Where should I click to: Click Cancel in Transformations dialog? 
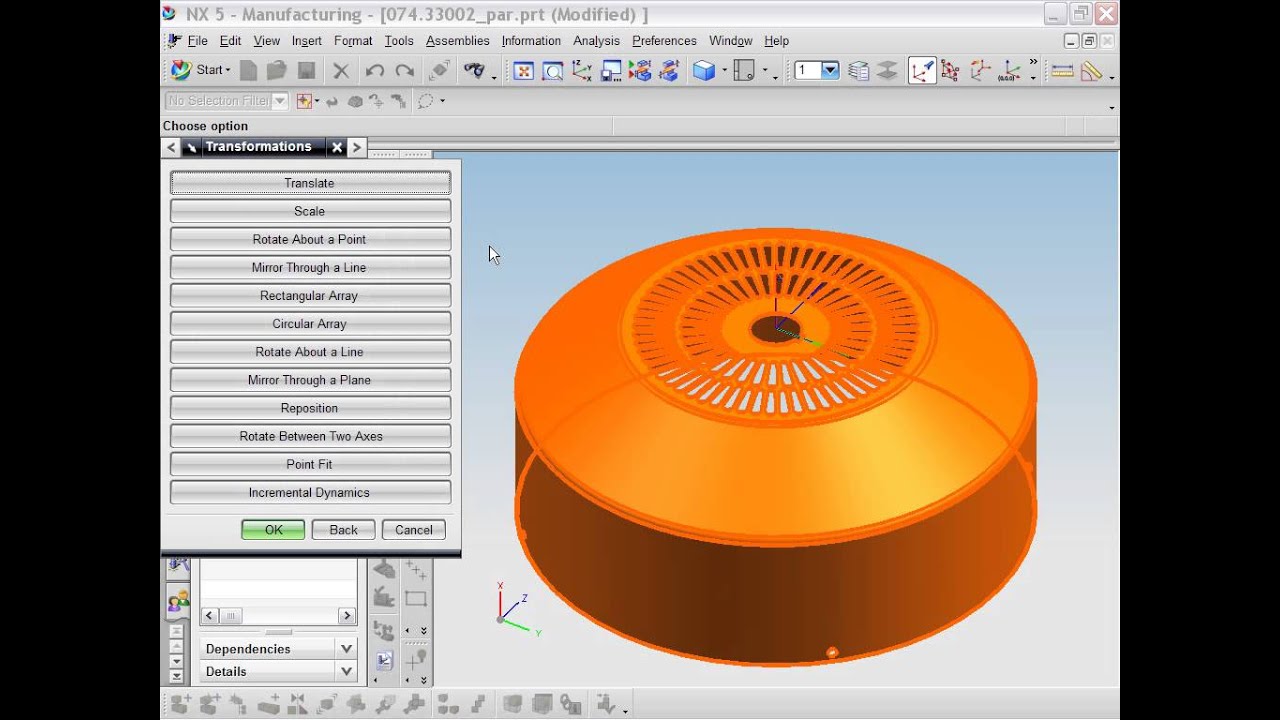coord(414,530)
